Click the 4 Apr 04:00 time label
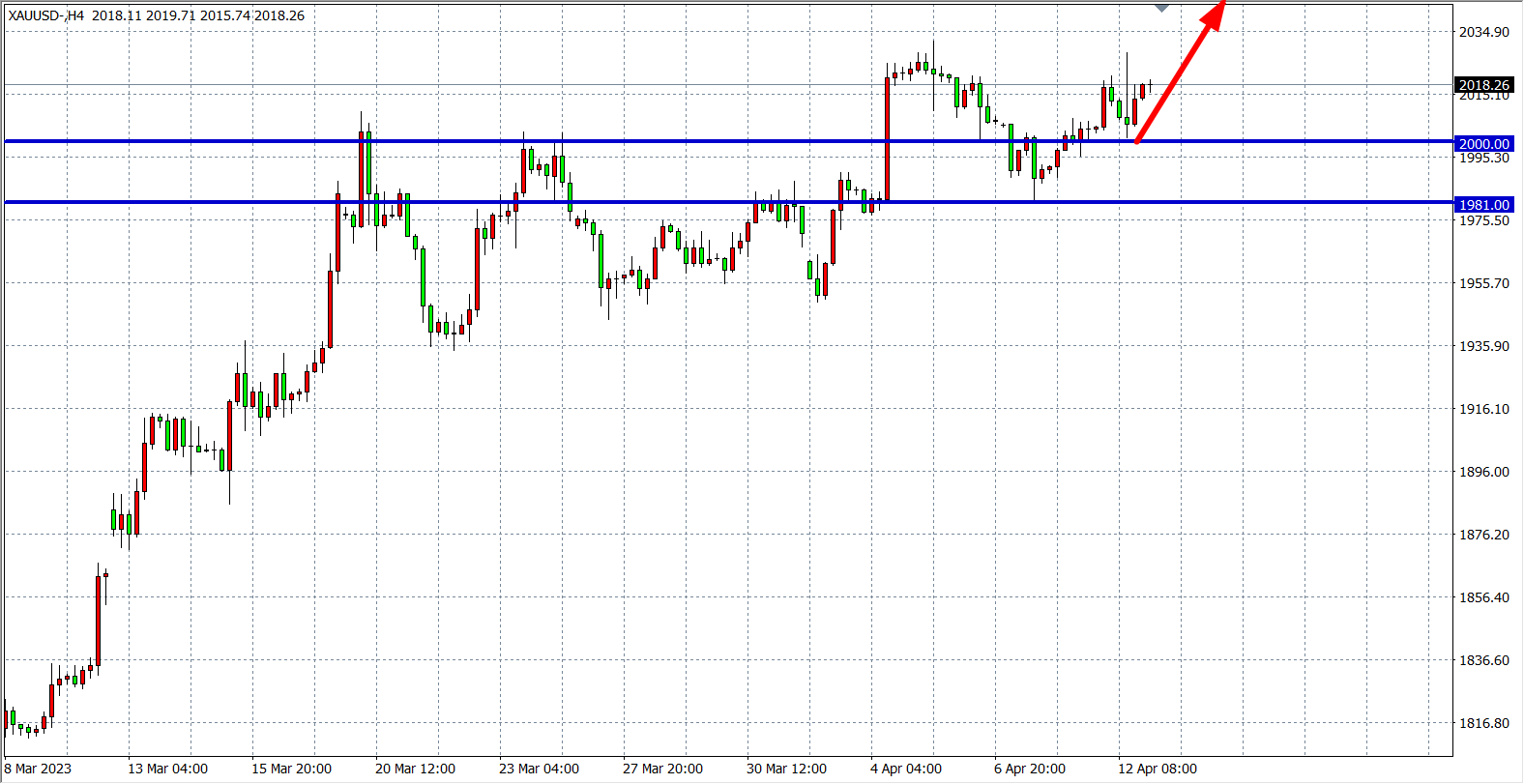 coord(906,769)
